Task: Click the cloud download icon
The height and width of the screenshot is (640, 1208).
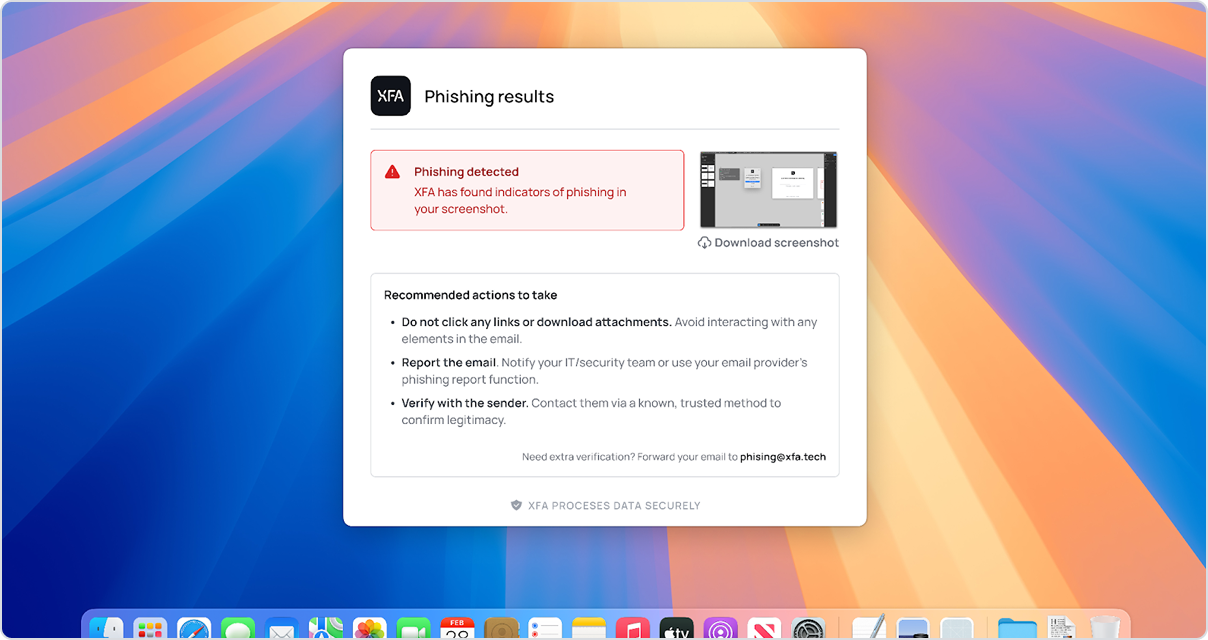Action: [x=704, y=243]
